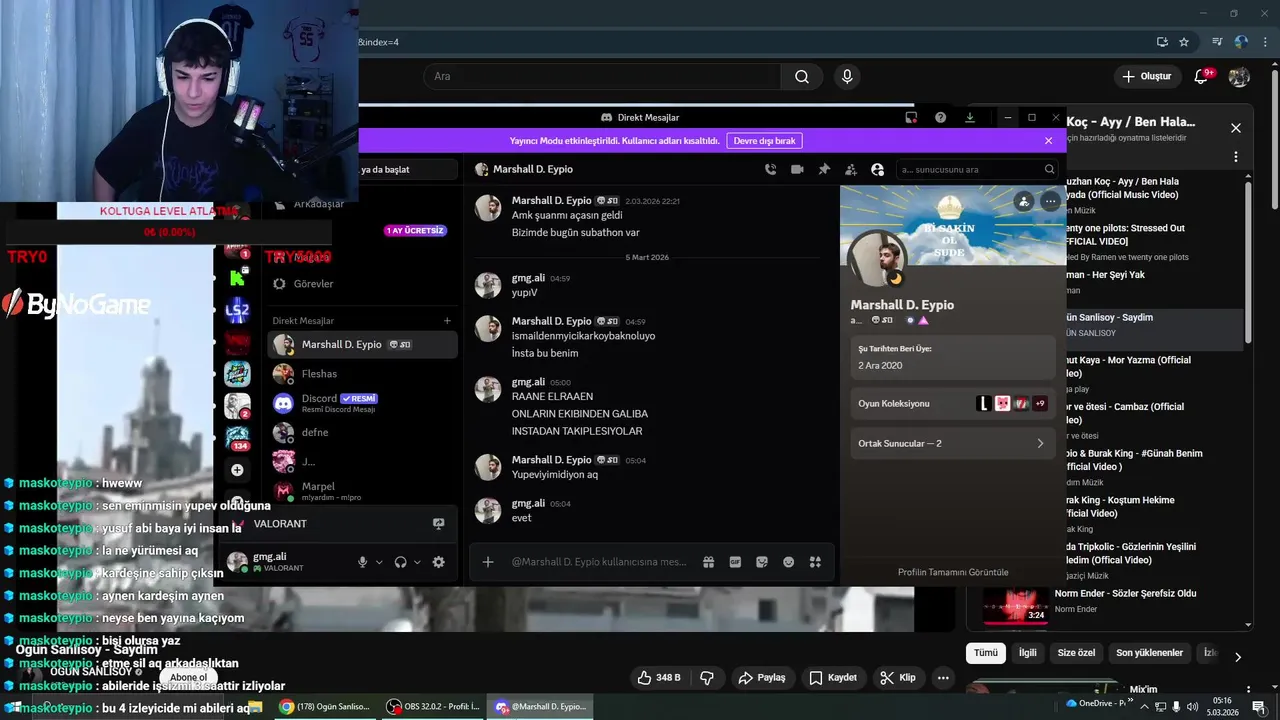Show more filter chips with right arrow
1280x720 pixels.
click(x=1238, y=657)
